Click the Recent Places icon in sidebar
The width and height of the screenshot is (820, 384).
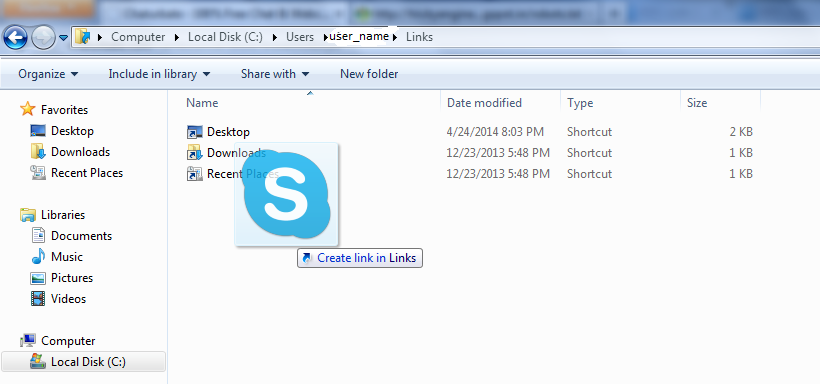tap(38, 173)
